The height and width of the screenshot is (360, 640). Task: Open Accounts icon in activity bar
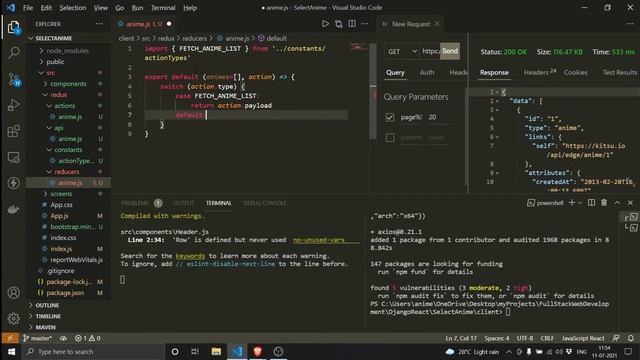[x=13, y=293]
